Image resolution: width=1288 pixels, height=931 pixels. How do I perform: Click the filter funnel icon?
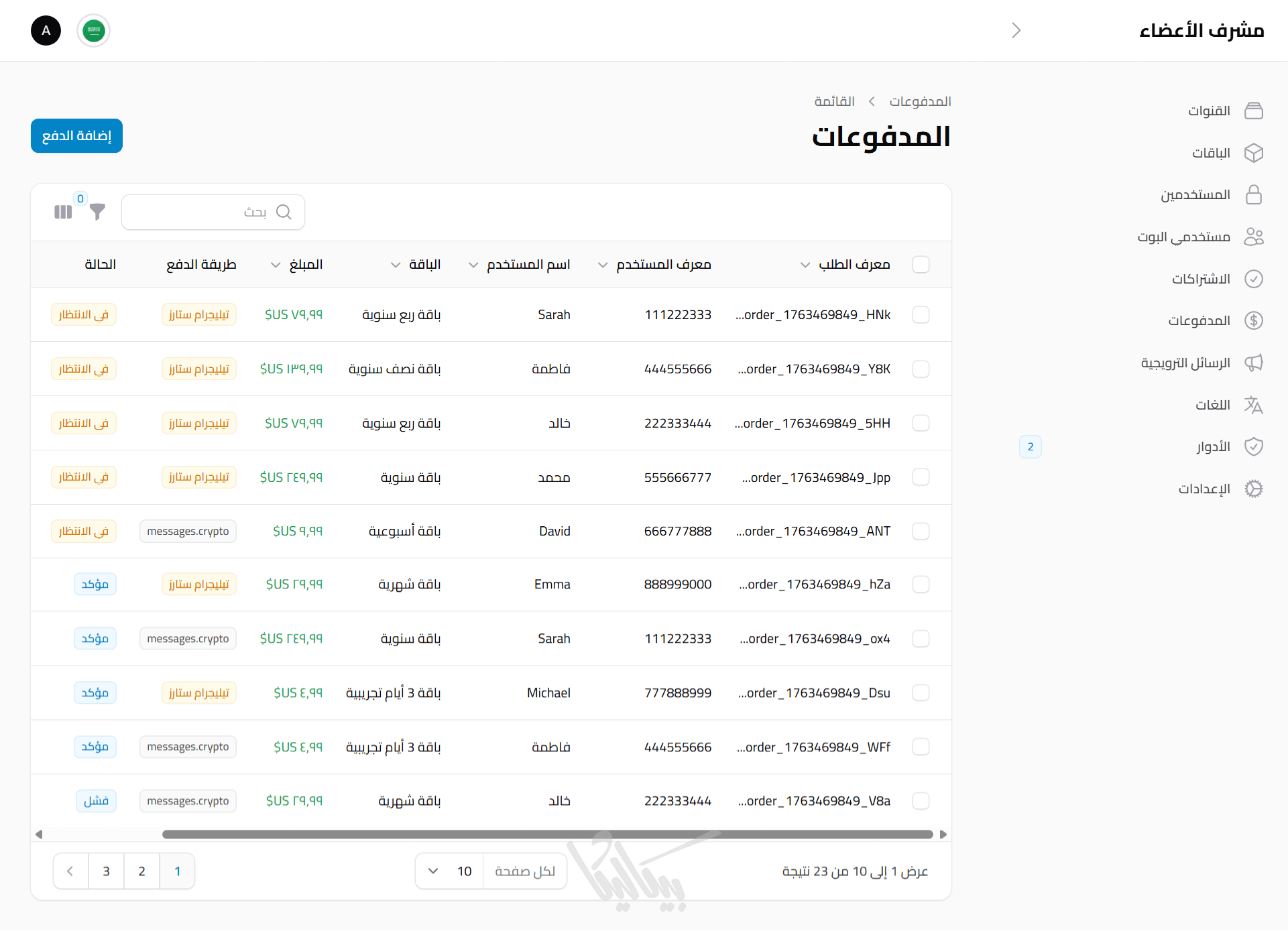(98, 212)
